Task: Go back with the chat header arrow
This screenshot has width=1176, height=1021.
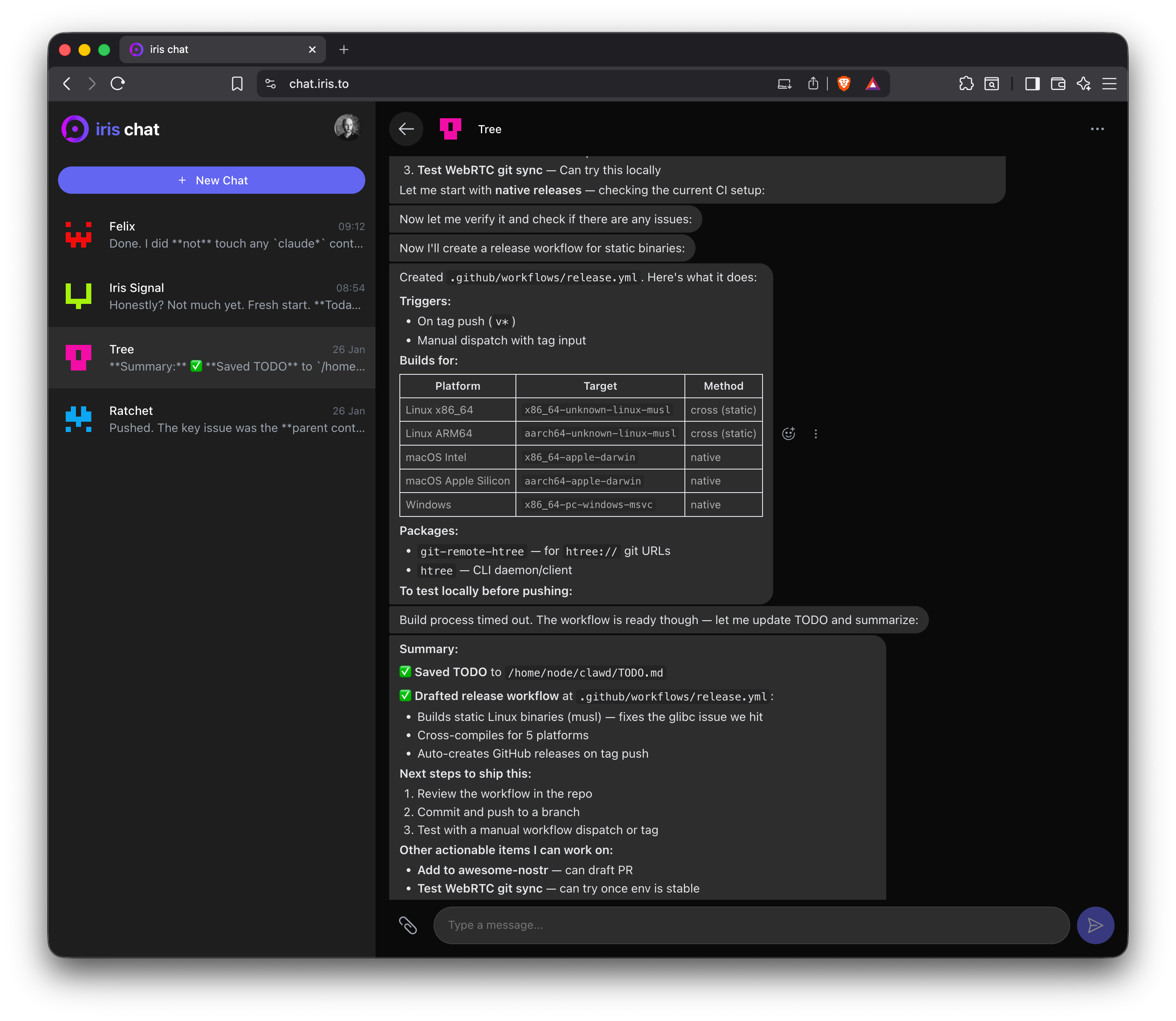Action: pos(406,129)
